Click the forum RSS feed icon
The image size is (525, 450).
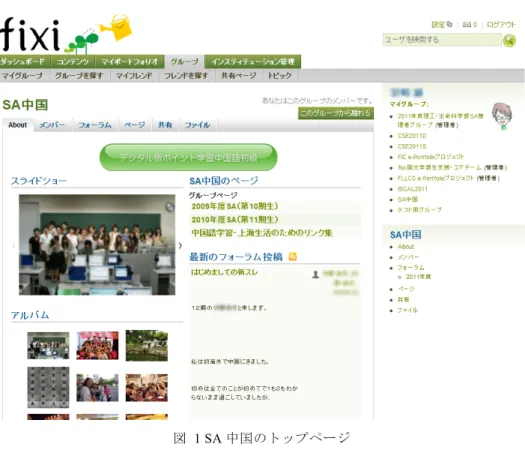[293, 257]
